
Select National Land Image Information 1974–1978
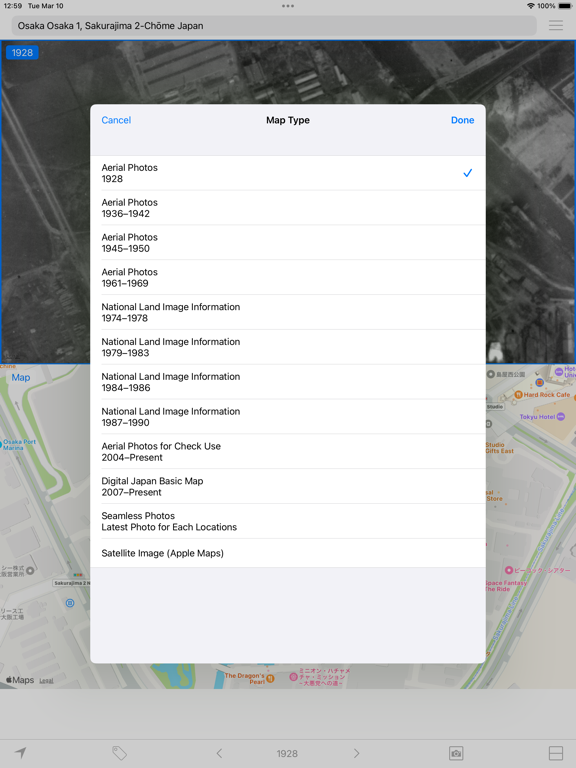[x=288, y=312]
